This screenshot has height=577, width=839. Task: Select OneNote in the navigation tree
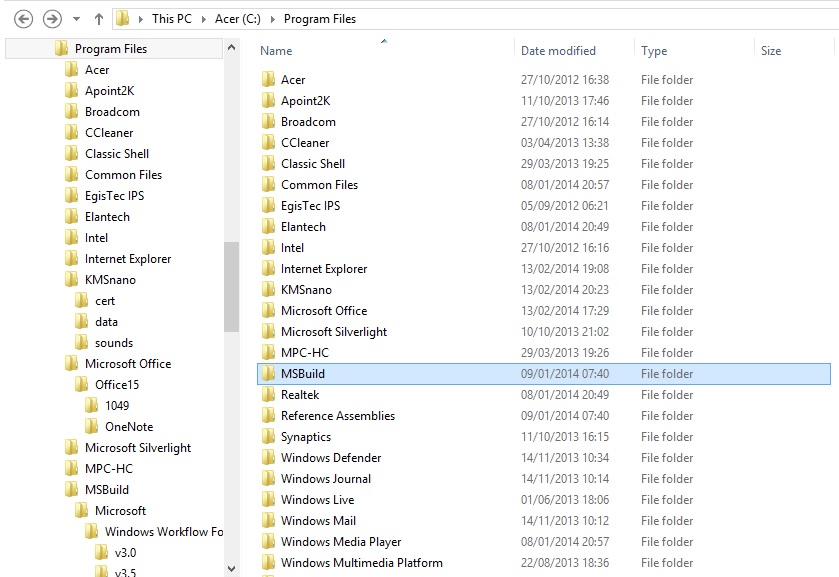point(129,427)
